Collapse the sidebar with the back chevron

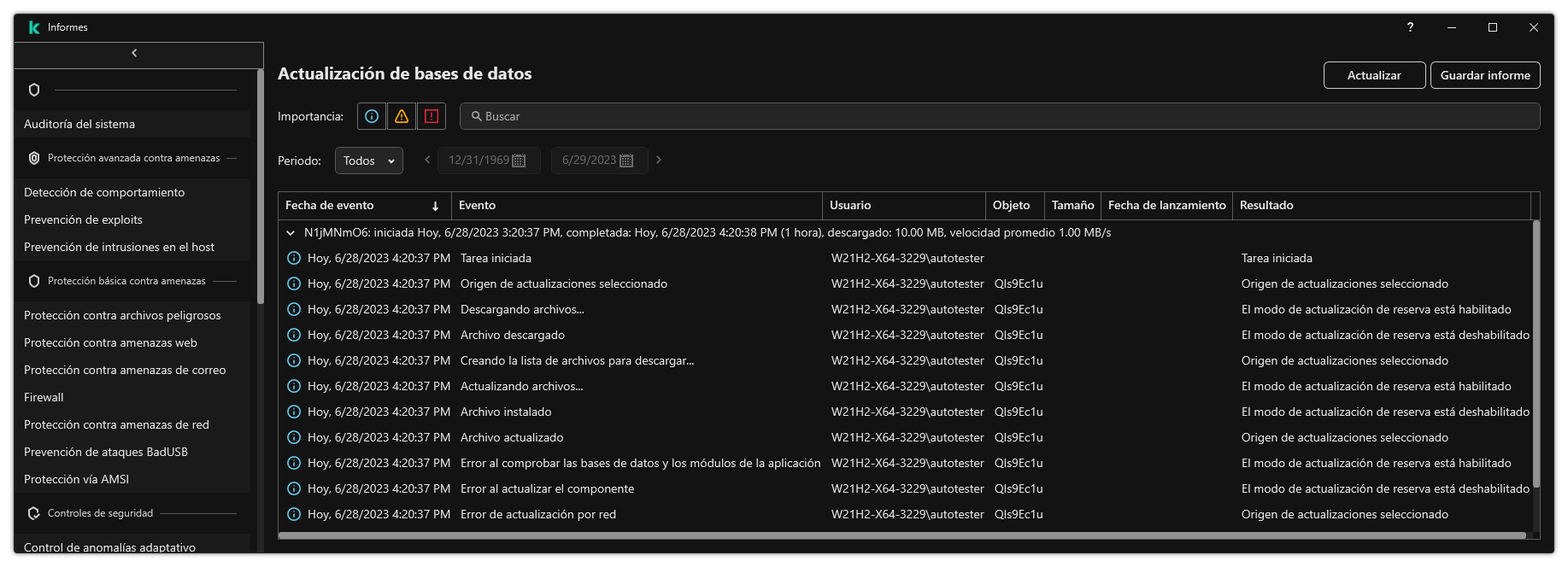134,53
